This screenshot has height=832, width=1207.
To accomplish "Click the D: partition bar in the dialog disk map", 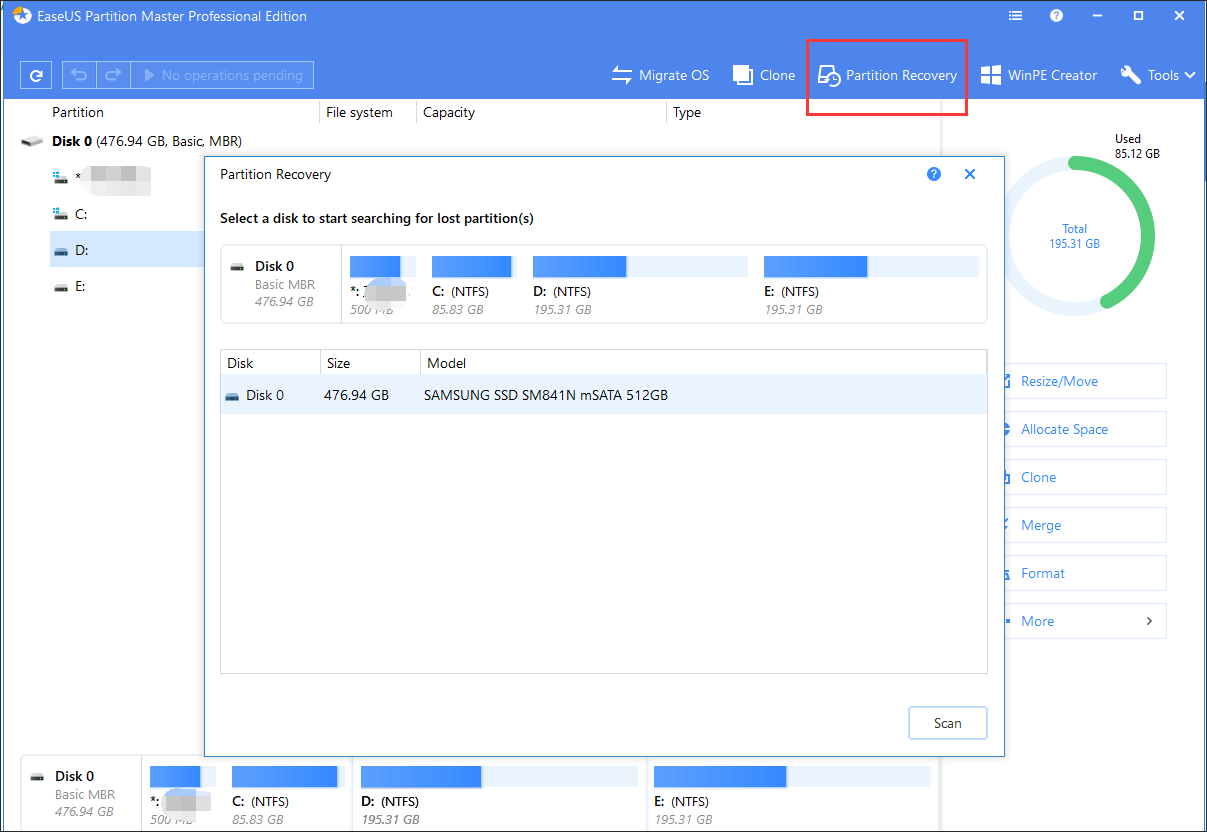I will point(639,267).
